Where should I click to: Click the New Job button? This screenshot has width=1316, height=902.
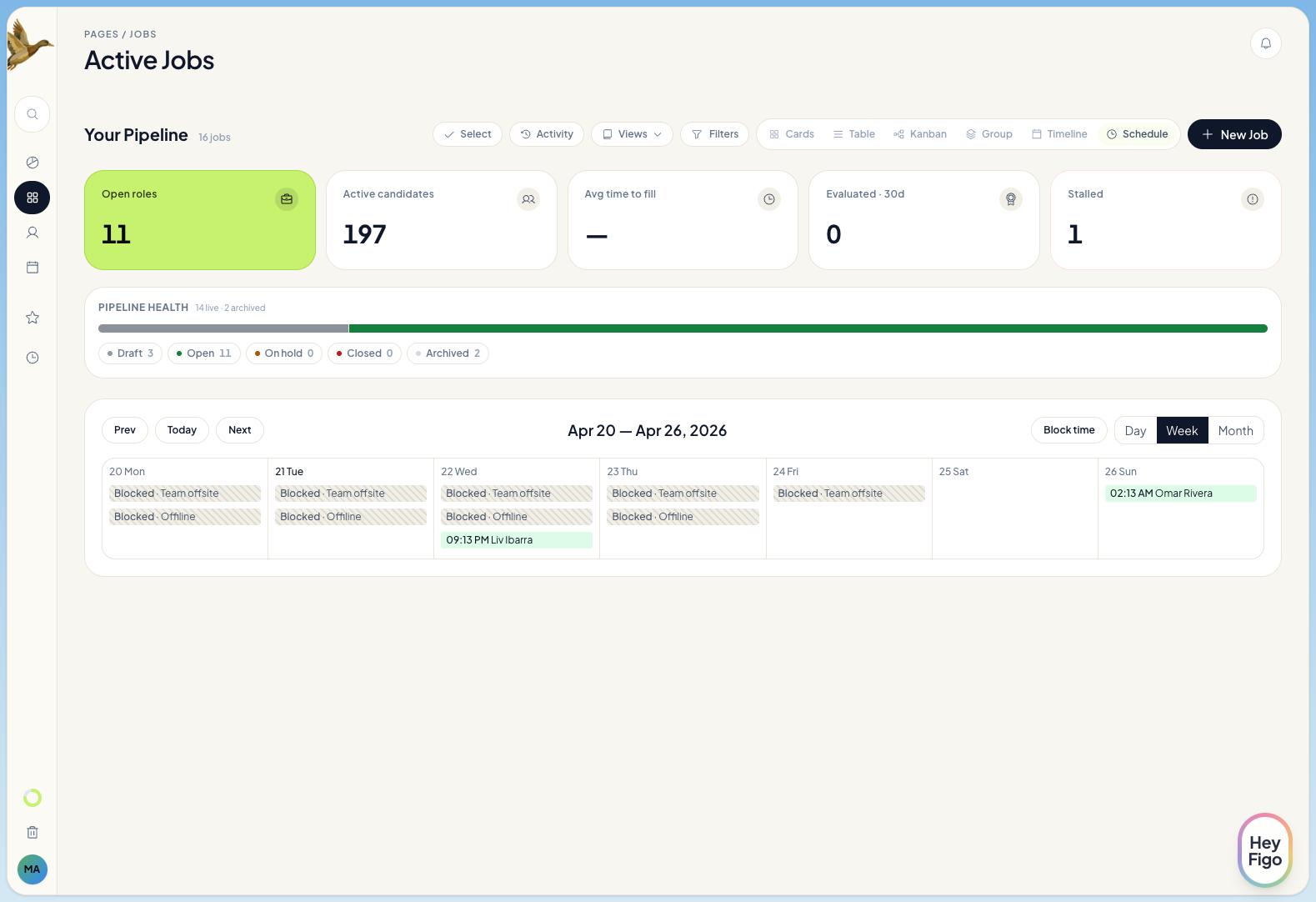[x=1233, y=134]
